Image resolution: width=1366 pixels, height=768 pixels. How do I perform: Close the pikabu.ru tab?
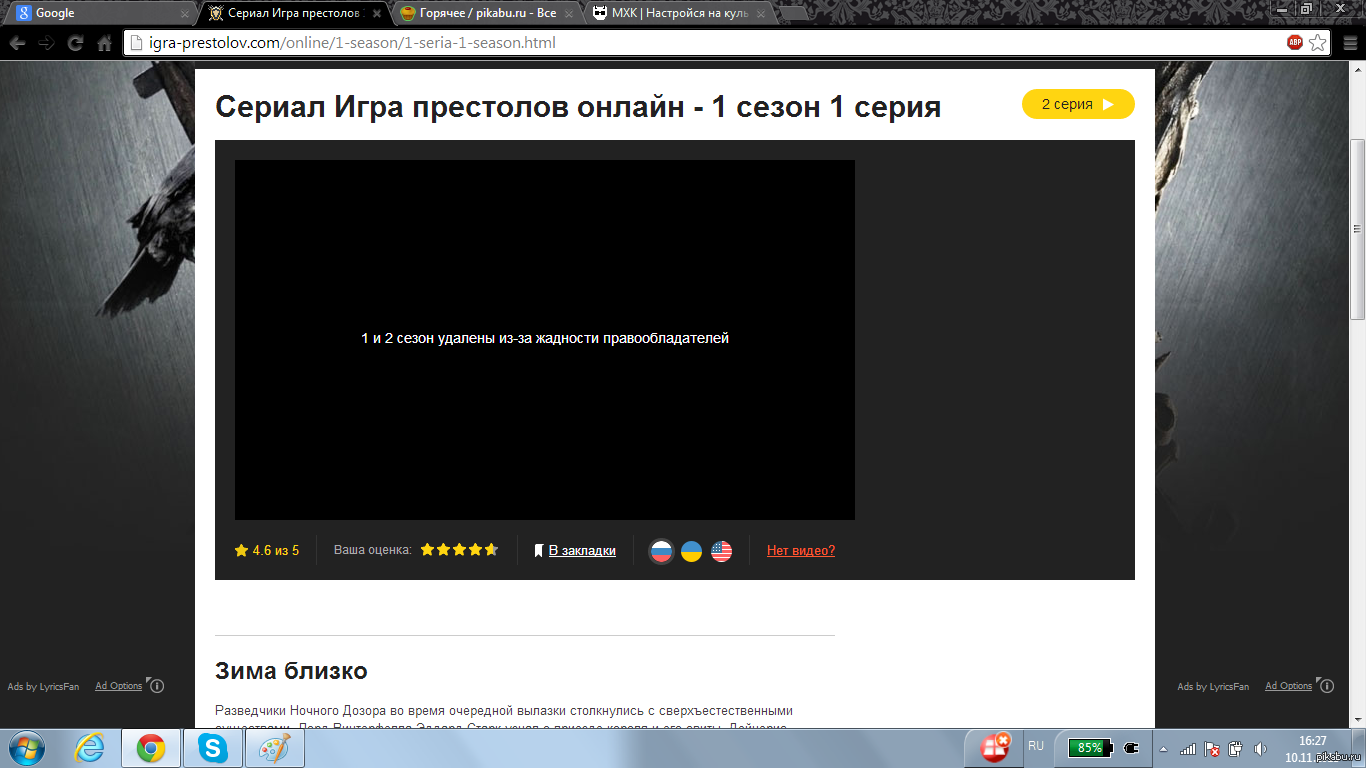[569, 14]
